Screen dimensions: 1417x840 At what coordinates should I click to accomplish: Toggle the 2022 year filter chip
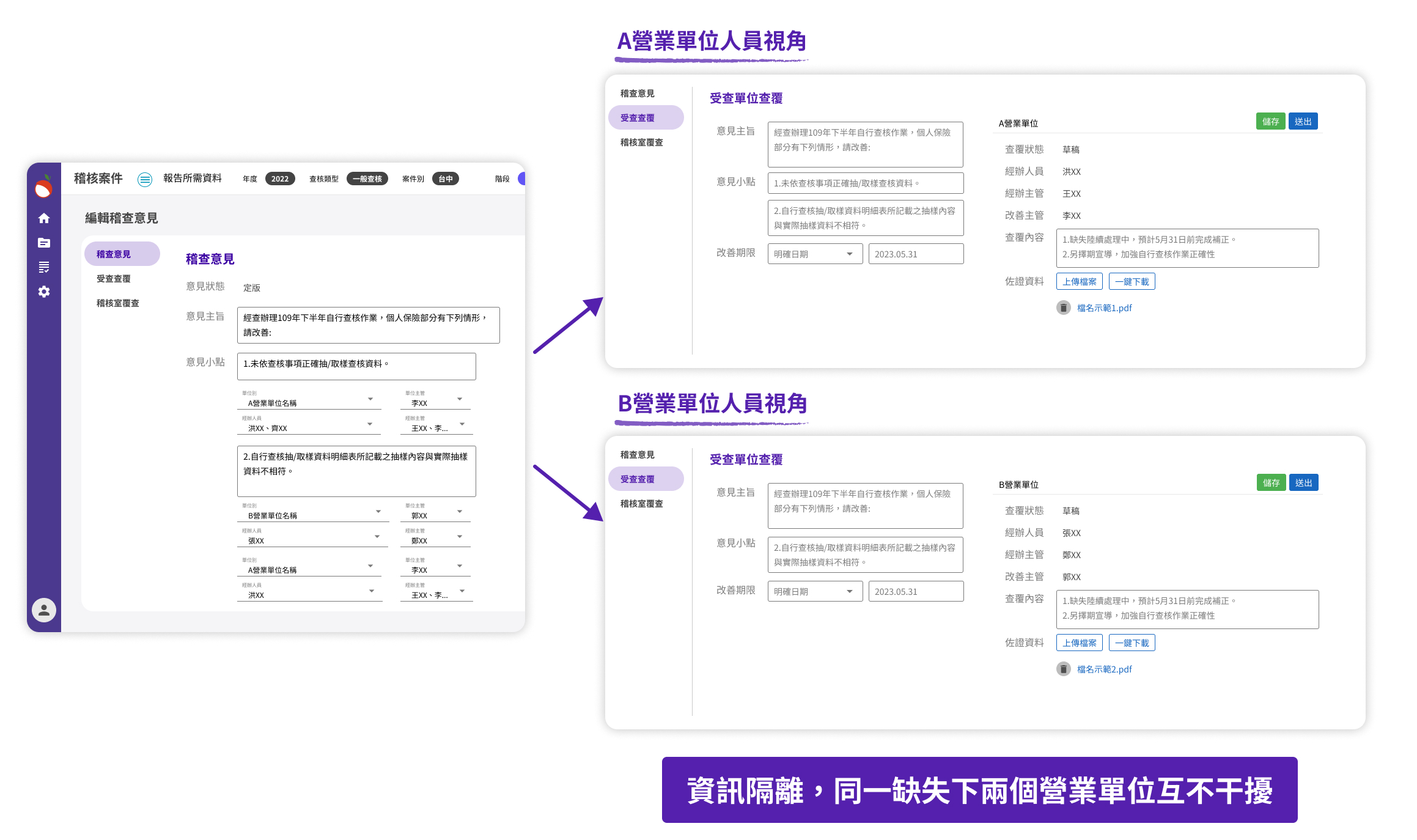coord(279,179)
